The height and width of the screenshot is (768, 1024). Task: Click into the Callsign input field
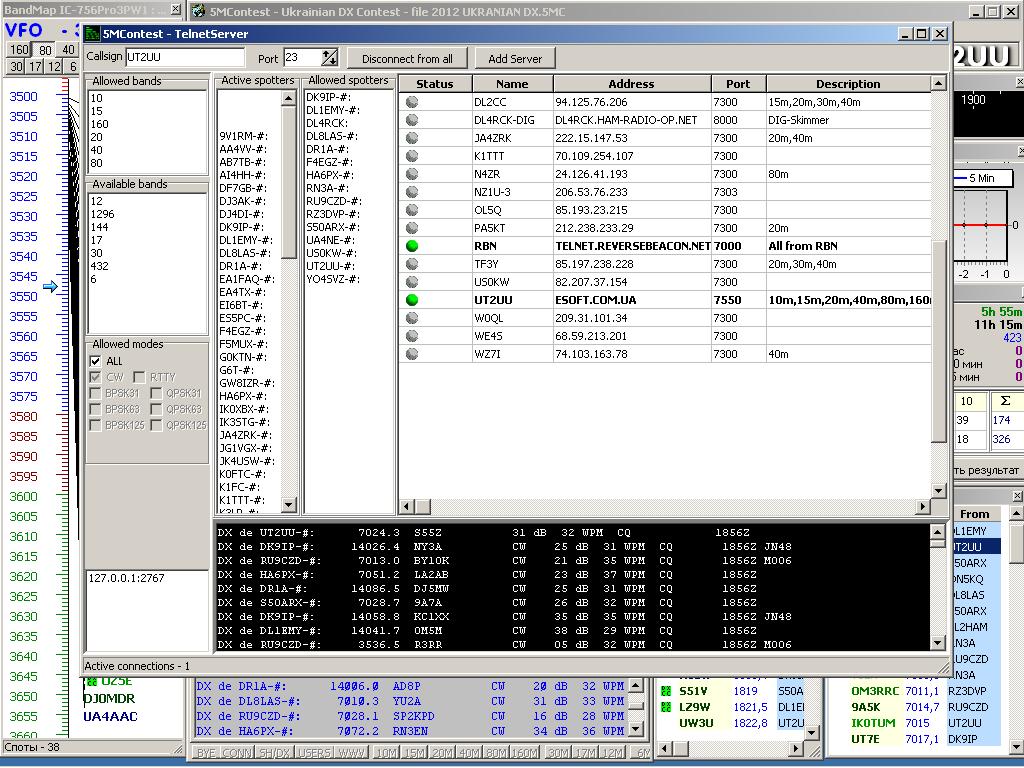tap(184, 58)
